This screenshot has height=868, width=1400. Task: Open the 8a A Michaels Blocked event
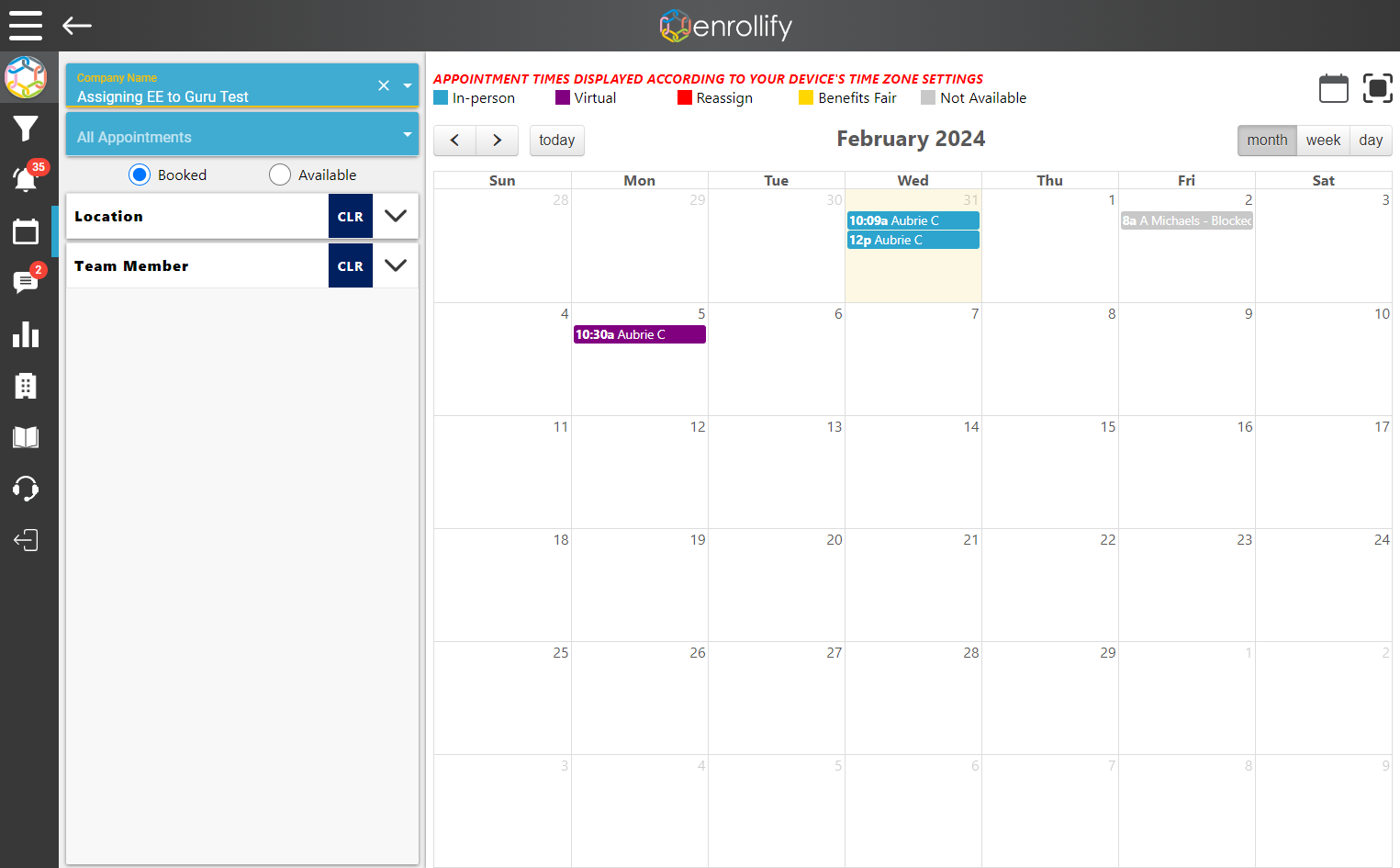coord(1187,220)
